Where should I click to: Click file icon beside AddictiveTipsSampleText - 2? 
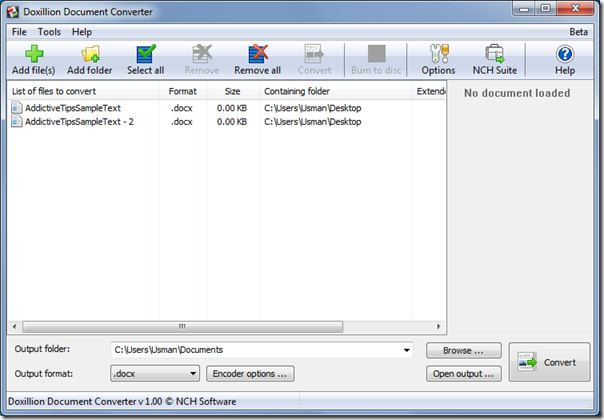click(17, 121)
